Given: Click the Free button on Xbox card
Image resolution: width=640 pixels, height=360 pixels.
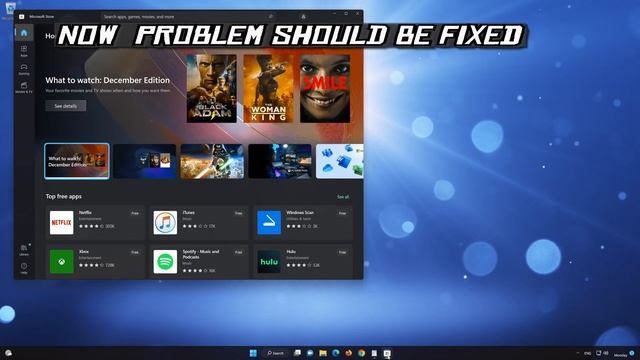Looking at the screenshot, I should (x=135, y=253).
